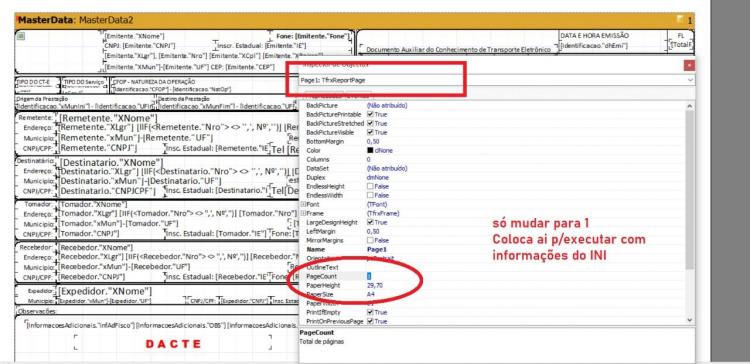
Task: Enable the EndlessHeight checkbox
Action: 370,187
